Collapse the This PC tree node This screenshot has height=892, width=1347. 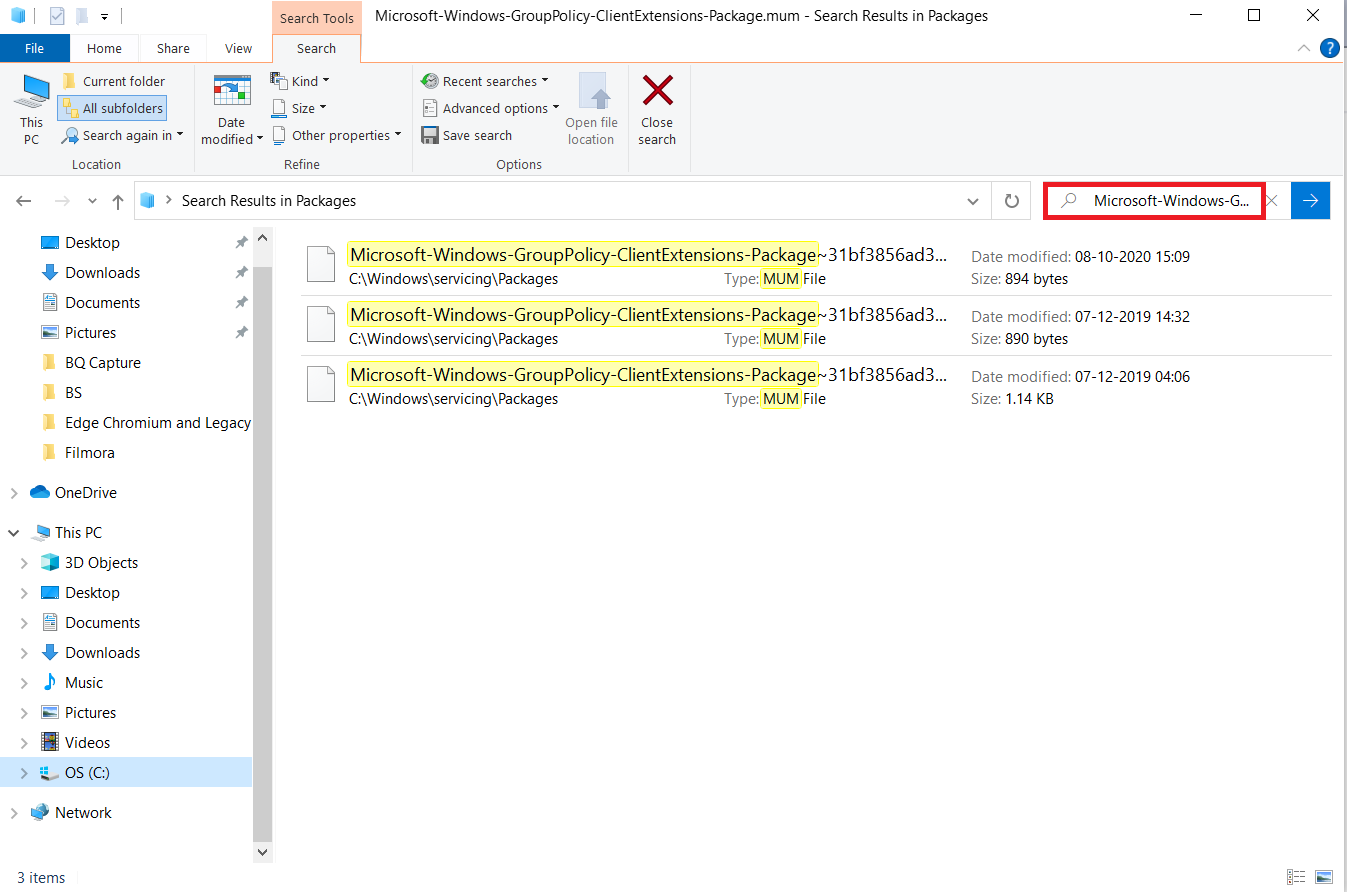pyautogui.click(x=14, y=533)
